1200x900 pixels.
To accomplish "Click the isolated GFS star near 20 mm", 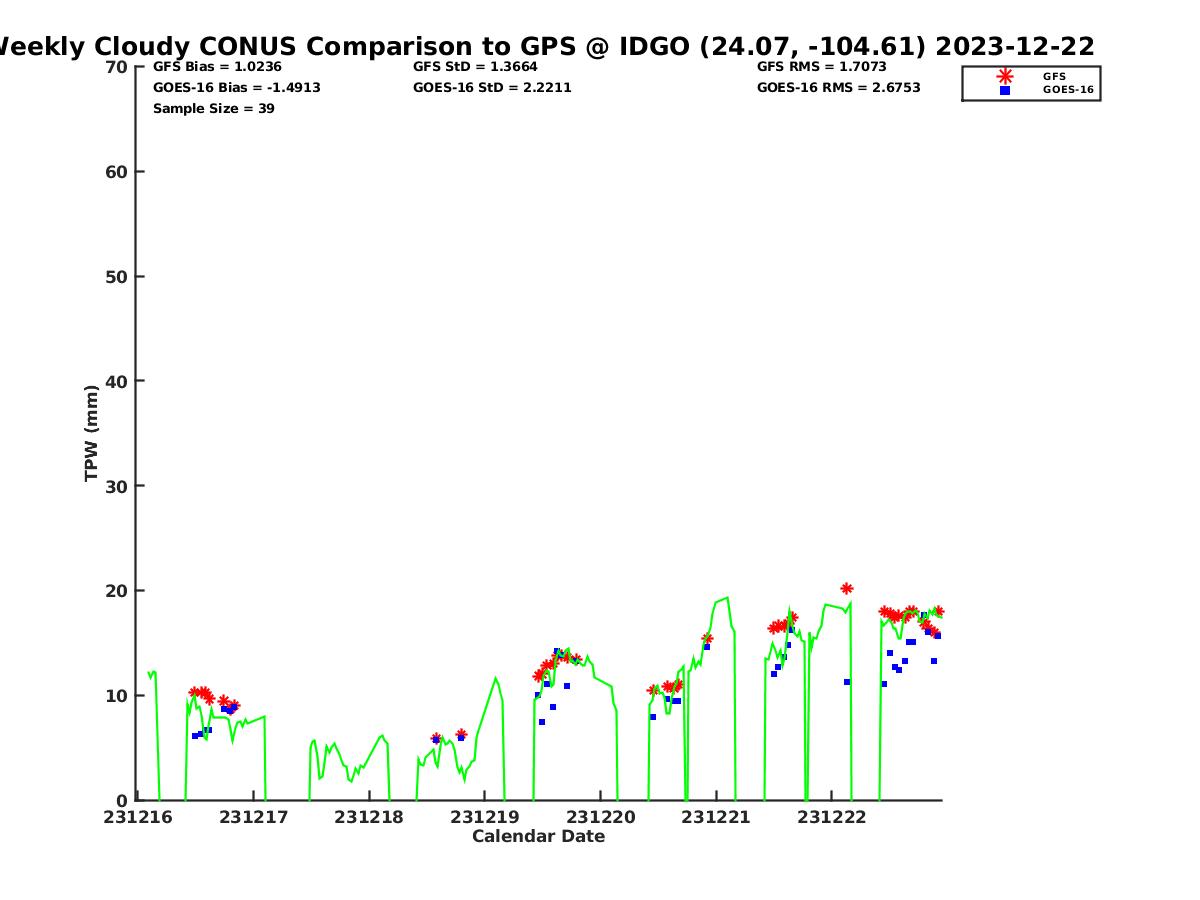I will click(847, 589).
